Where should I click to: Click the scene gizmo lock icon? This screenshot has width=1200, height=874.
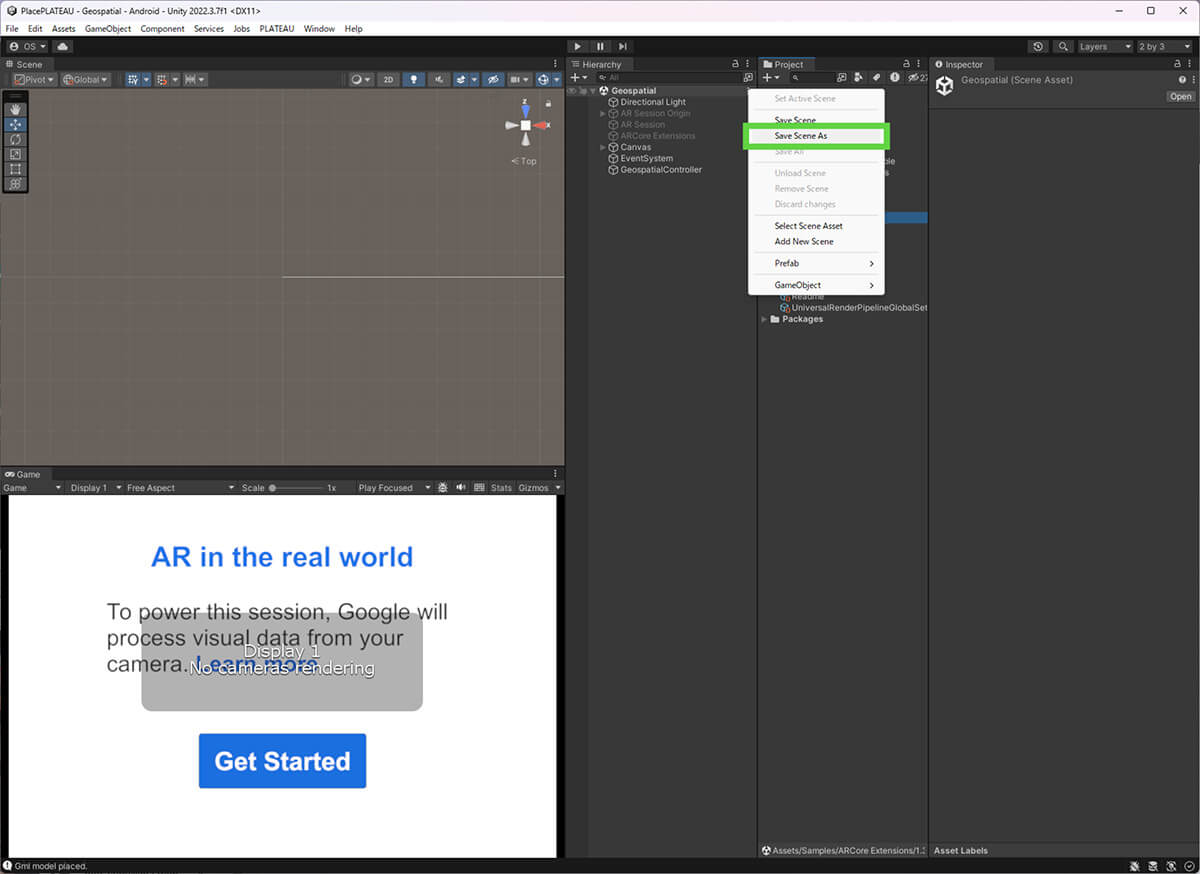(x=548, y=103)
